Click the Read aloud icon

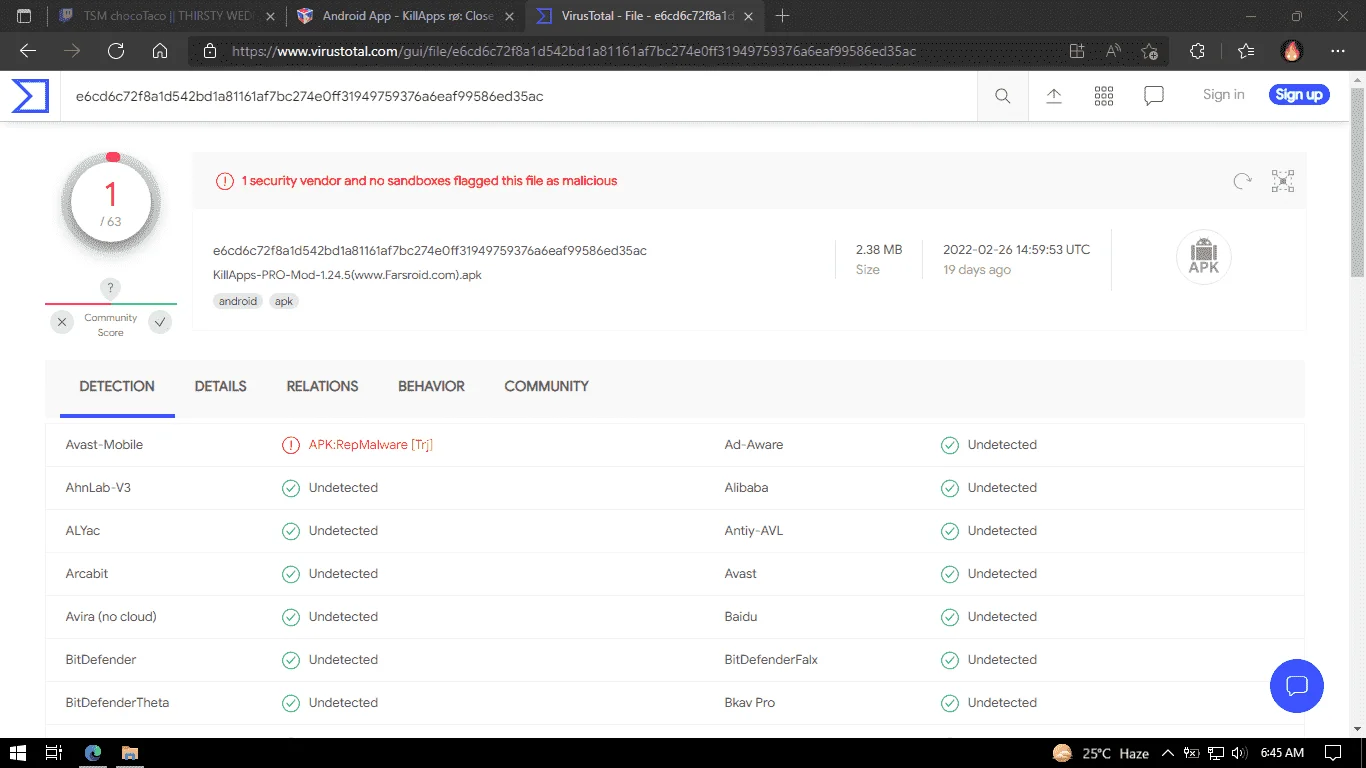(1113, 51)
